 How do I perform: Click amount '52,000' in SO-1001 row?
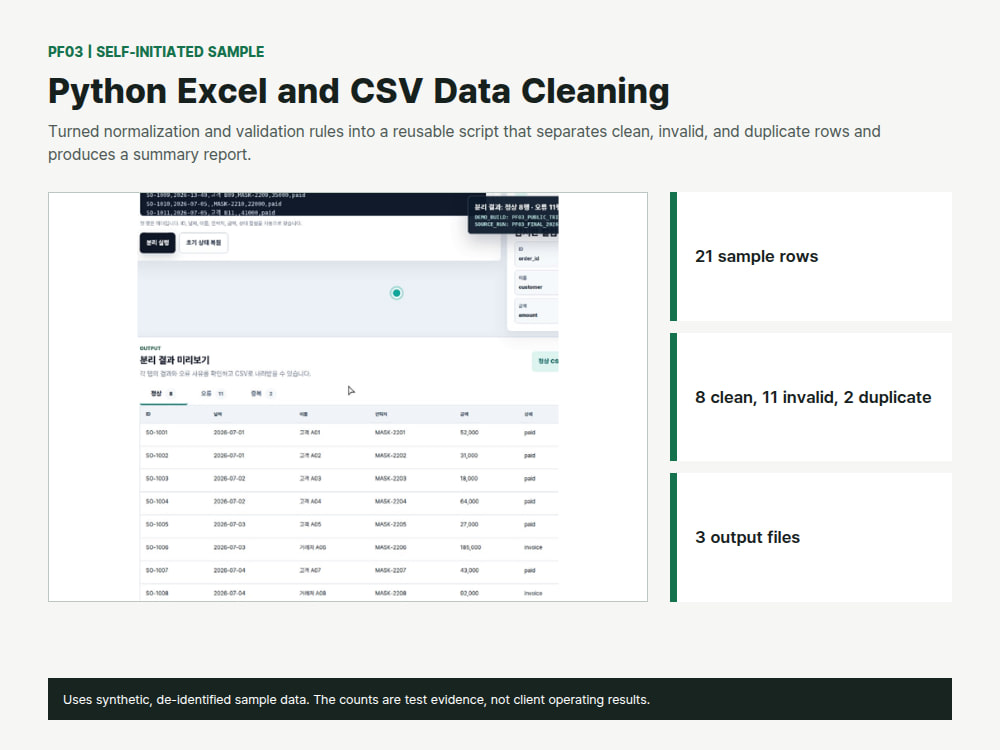[x=469, y=432]
